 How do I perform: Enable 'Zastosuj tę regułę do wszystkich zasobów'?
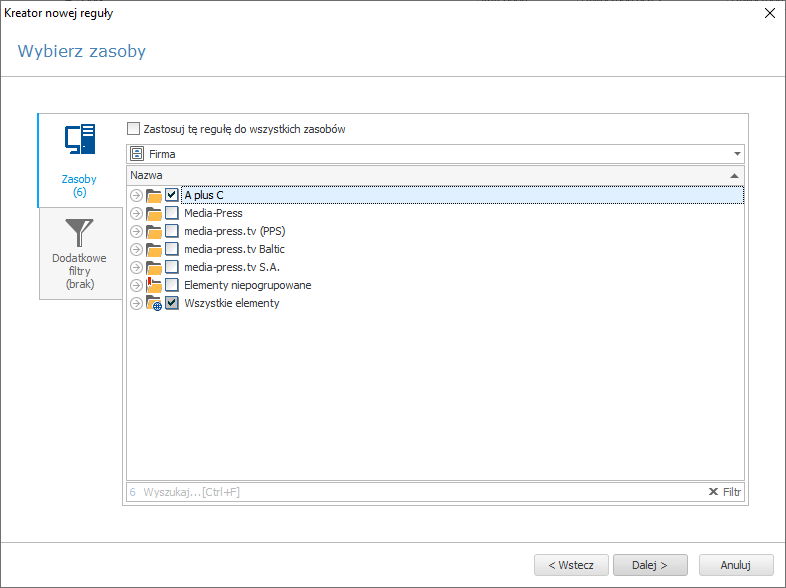pos(133,129)
